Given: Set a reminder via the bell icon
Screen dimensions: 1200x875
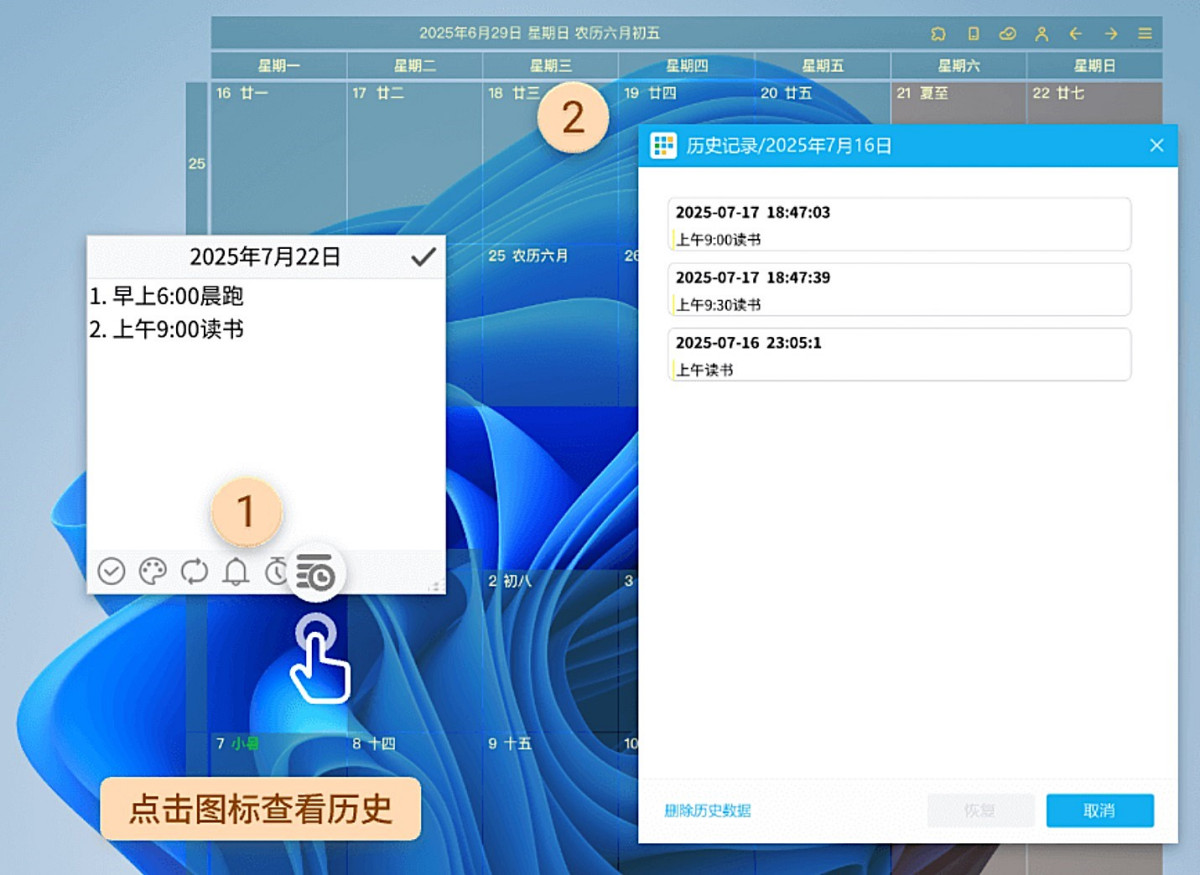Looking at the screenshot, I should 236,571.
